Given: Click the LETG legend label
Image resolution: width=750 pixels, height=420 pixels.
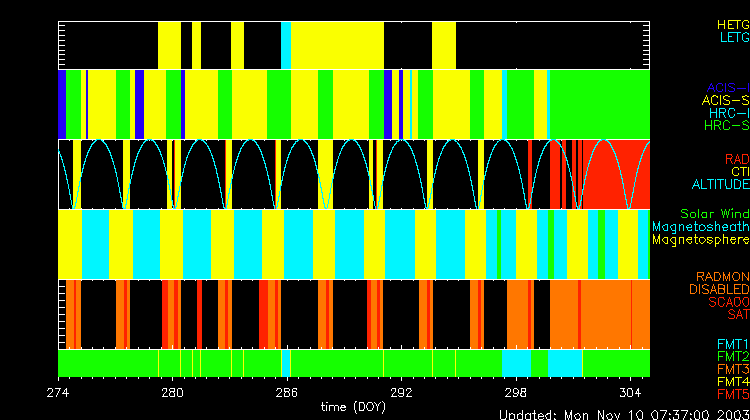Looking at the screenshot, I should tap(735, 37).
